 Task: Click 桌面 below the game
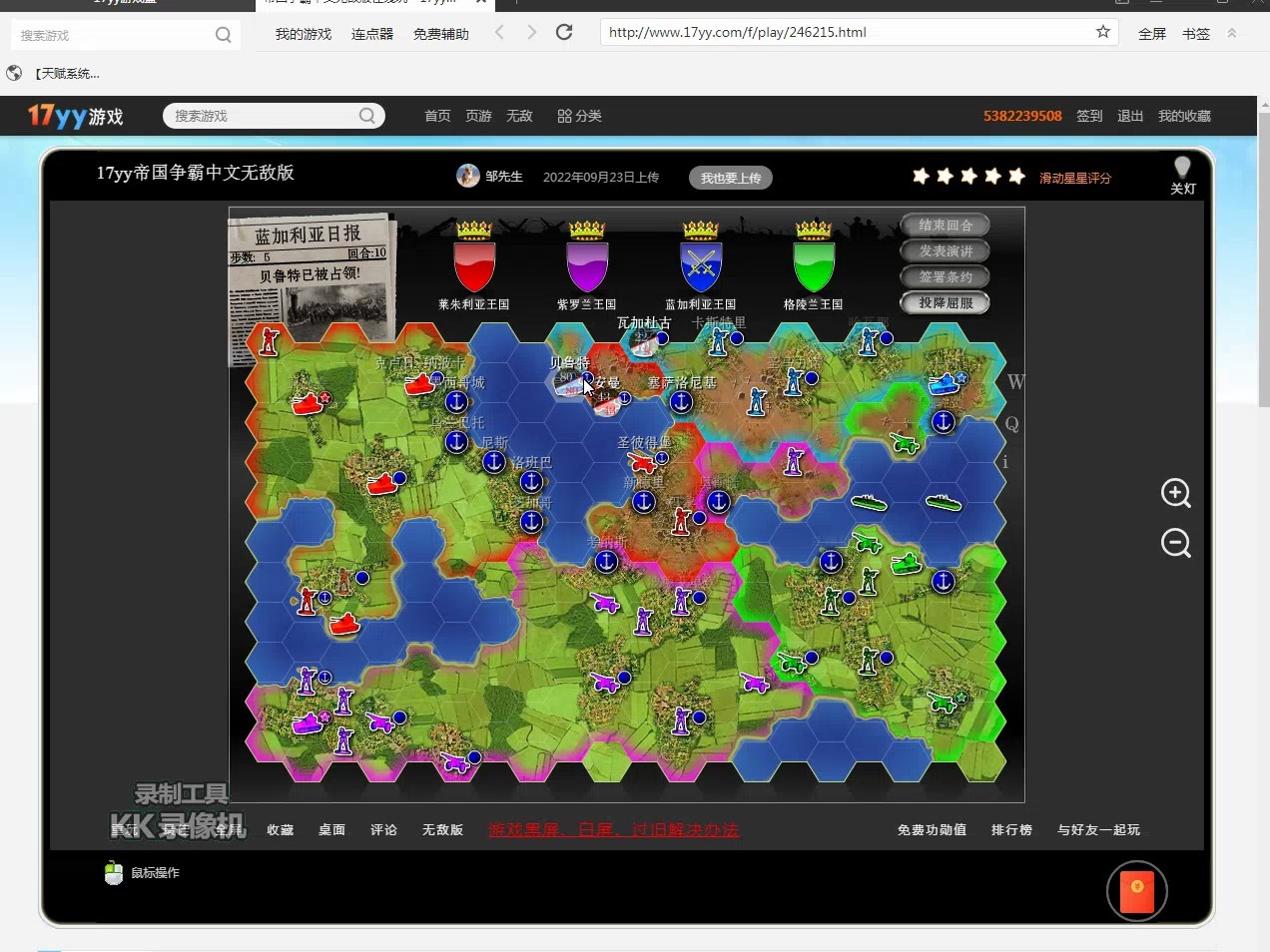pos(332,830)
